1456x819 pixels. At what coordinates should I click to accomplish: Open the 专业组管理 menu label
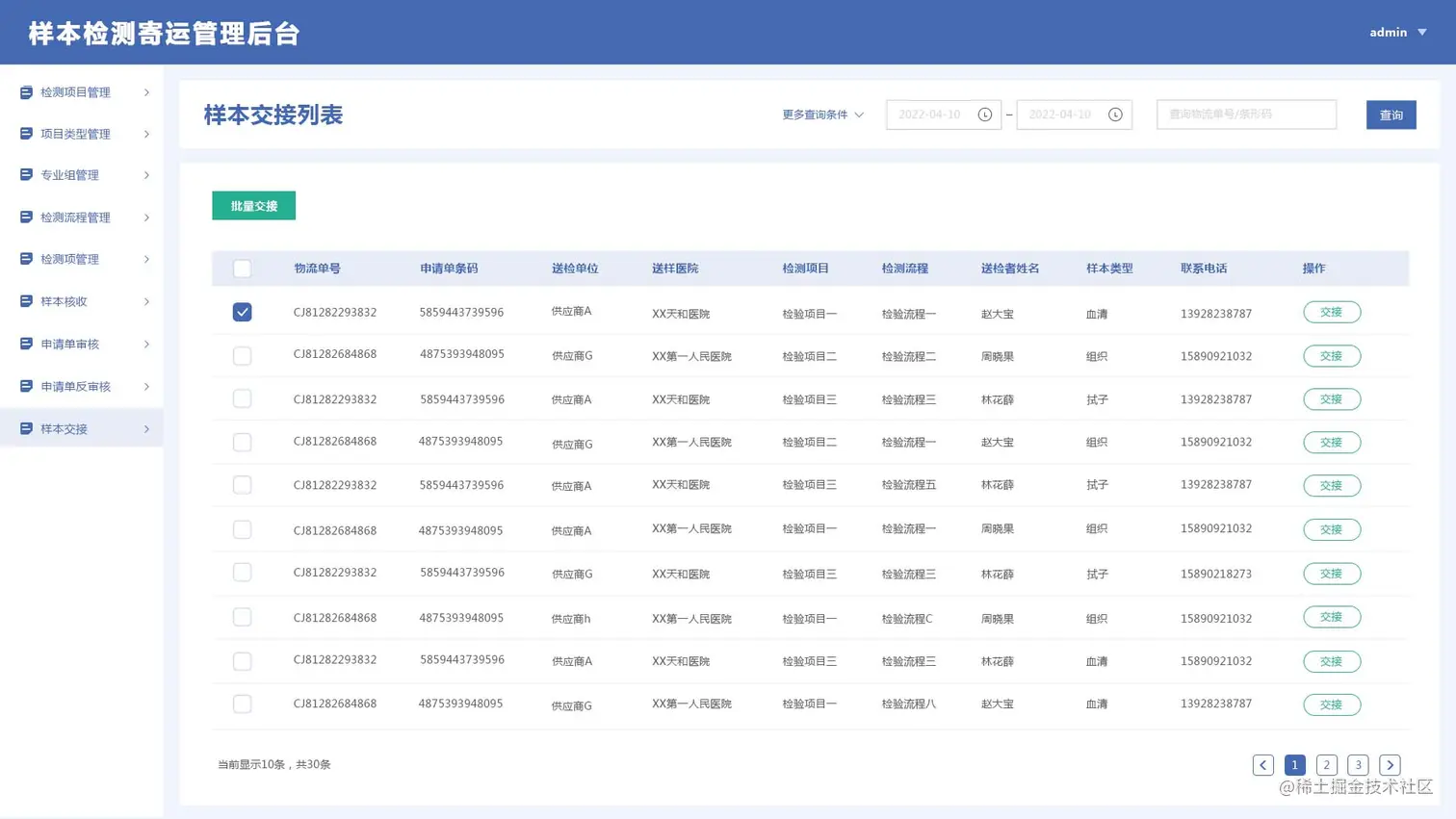point(69,175)
